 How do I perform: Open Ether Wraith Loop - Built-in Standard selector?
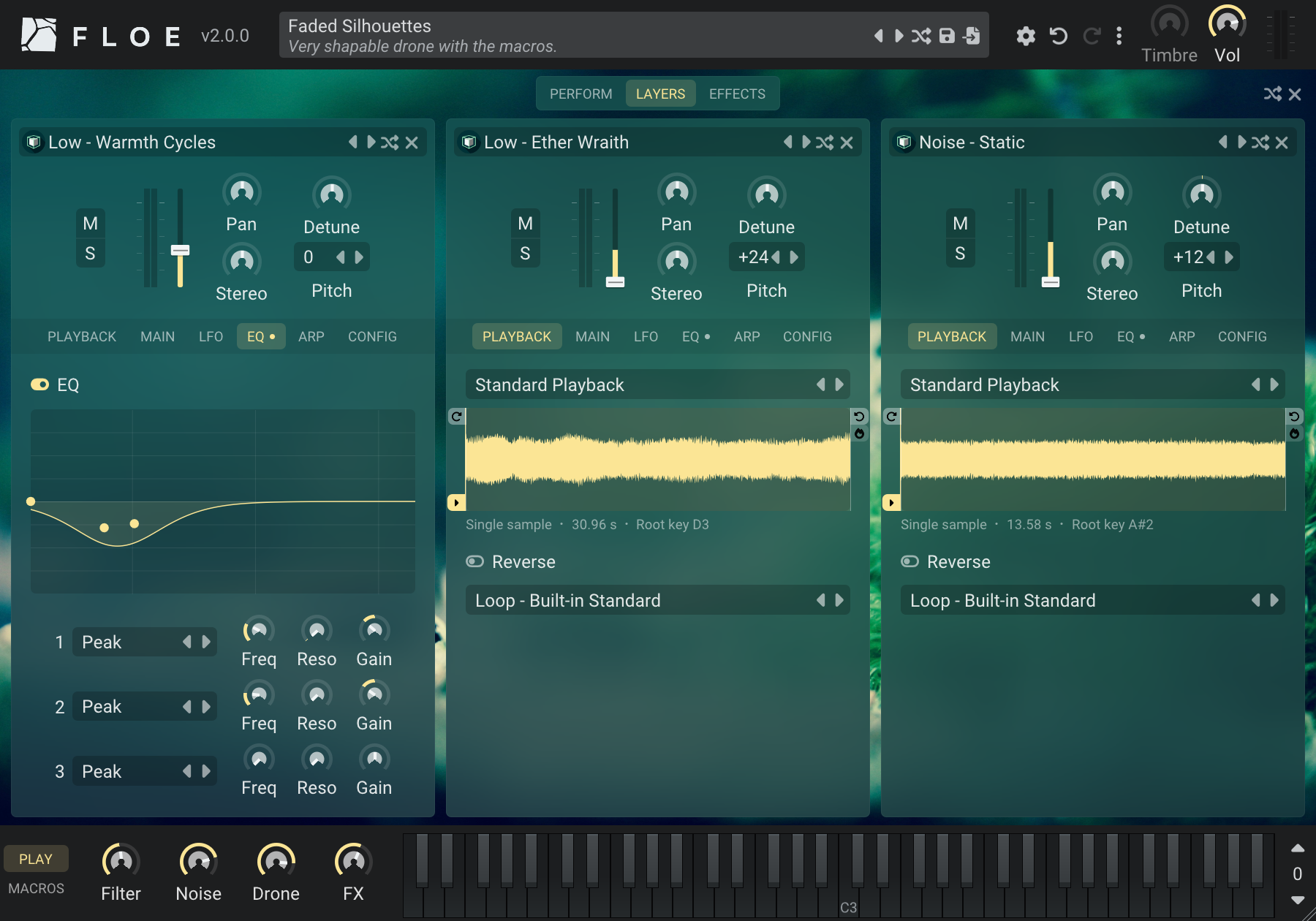[x=657, y=600]
